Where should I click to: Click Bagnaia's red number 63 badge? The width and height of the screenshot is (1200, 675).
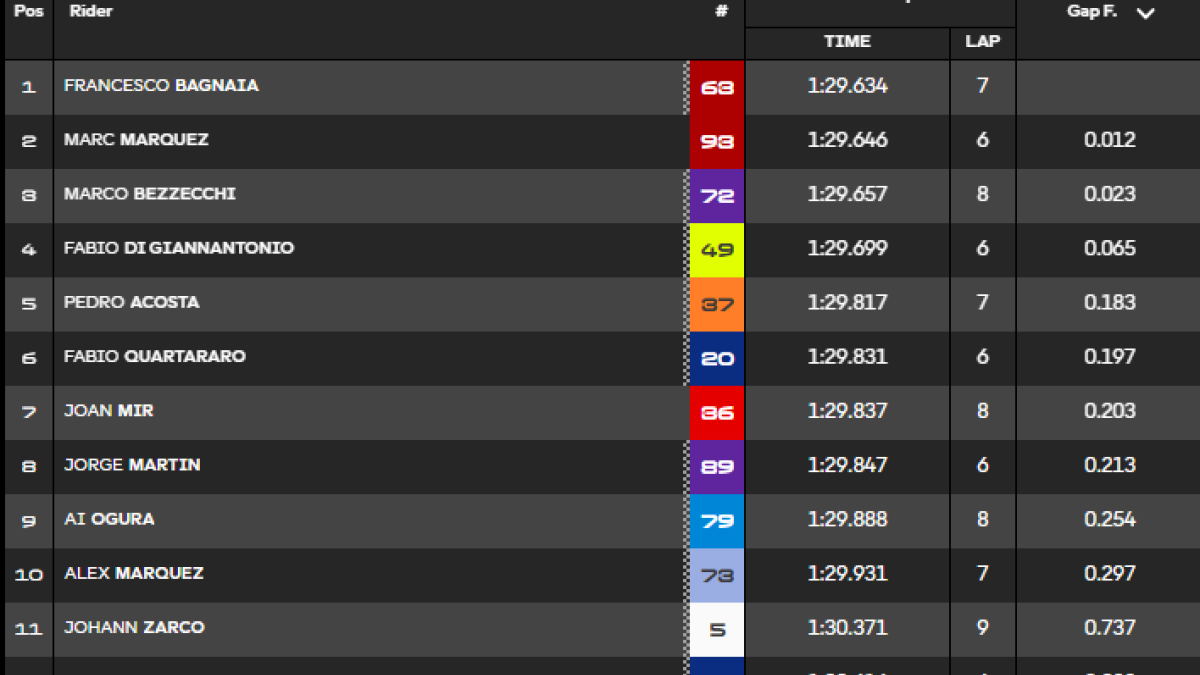pyautogui.click(x=717, y=87)
